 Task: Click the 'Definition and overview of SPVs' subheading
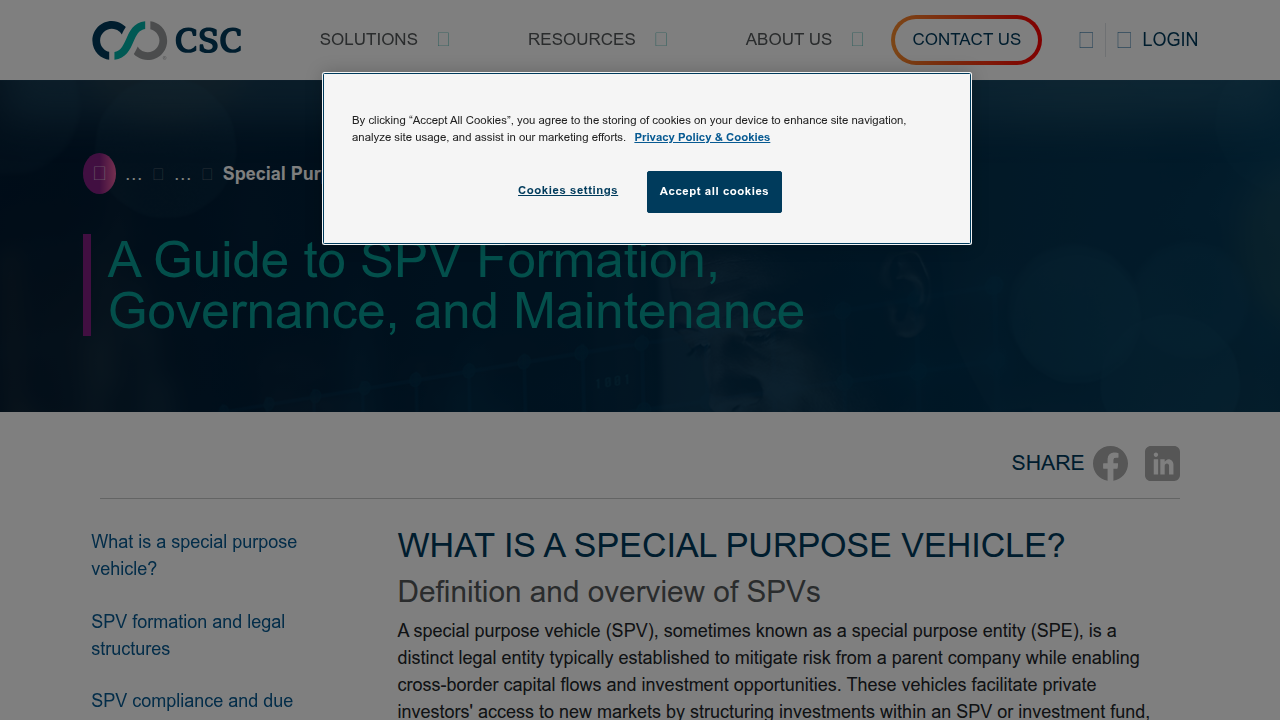point(609,592)
